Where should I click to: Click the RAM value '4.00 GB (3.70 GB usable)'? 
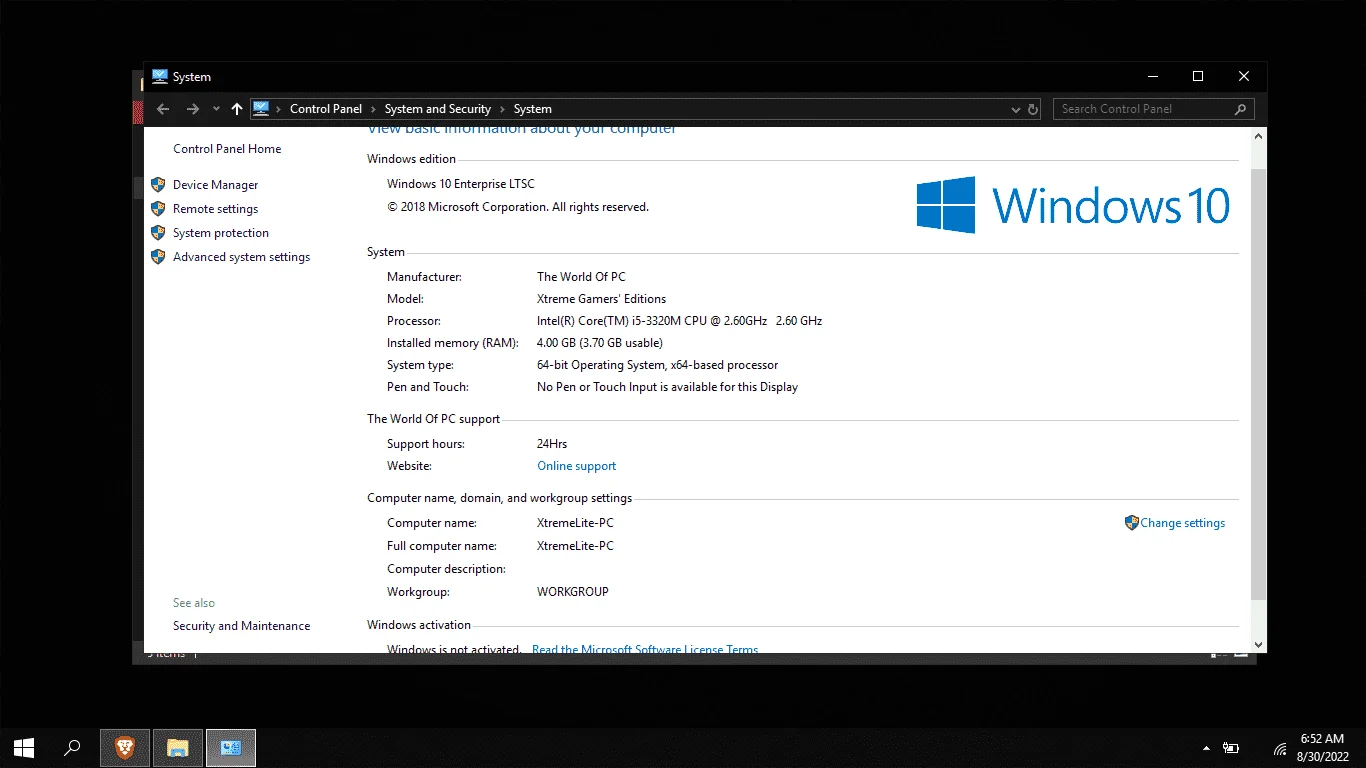(600, 343)
